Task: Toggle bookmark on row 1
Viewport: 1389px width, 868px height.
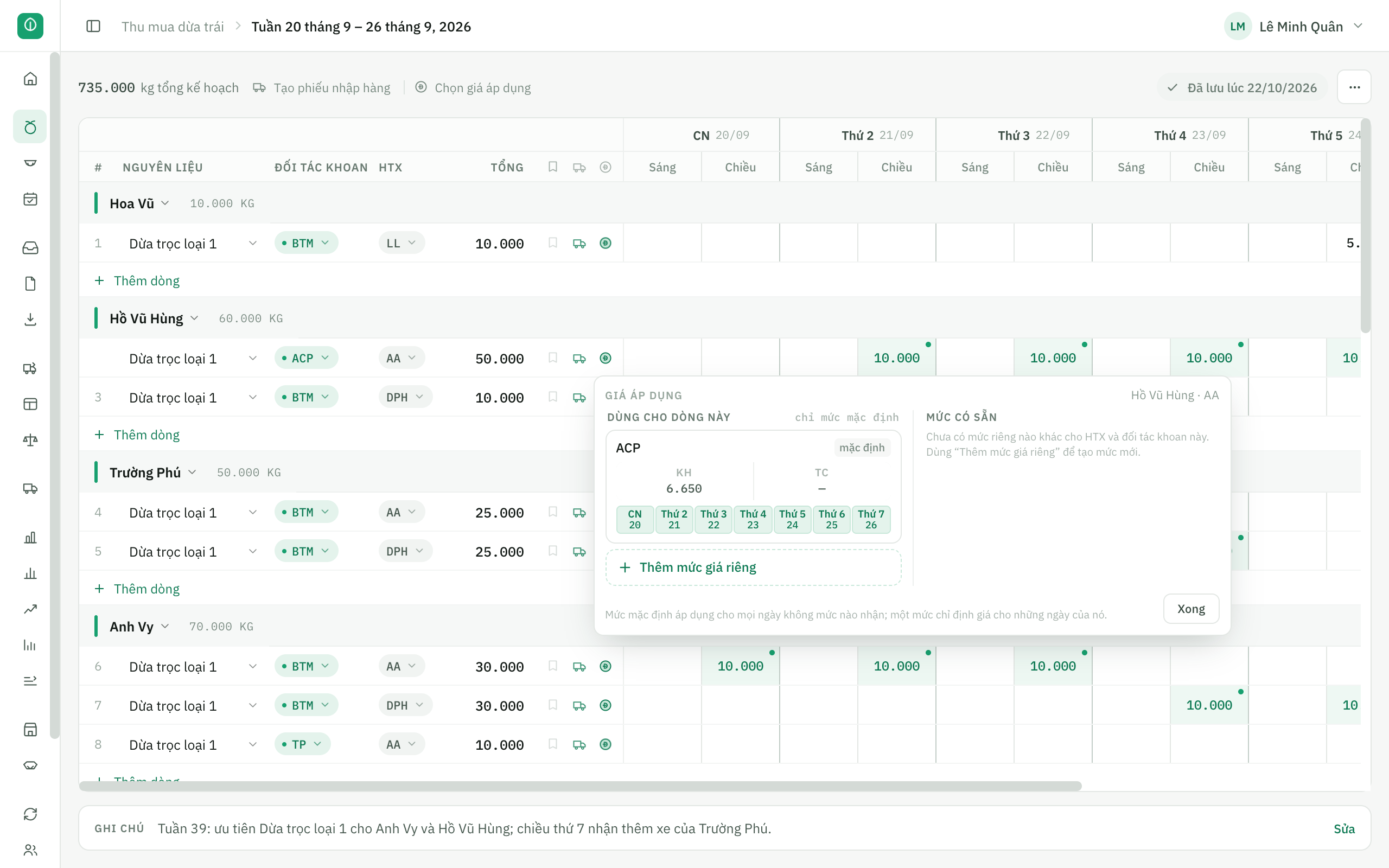Action: click(x=553, y=244)
